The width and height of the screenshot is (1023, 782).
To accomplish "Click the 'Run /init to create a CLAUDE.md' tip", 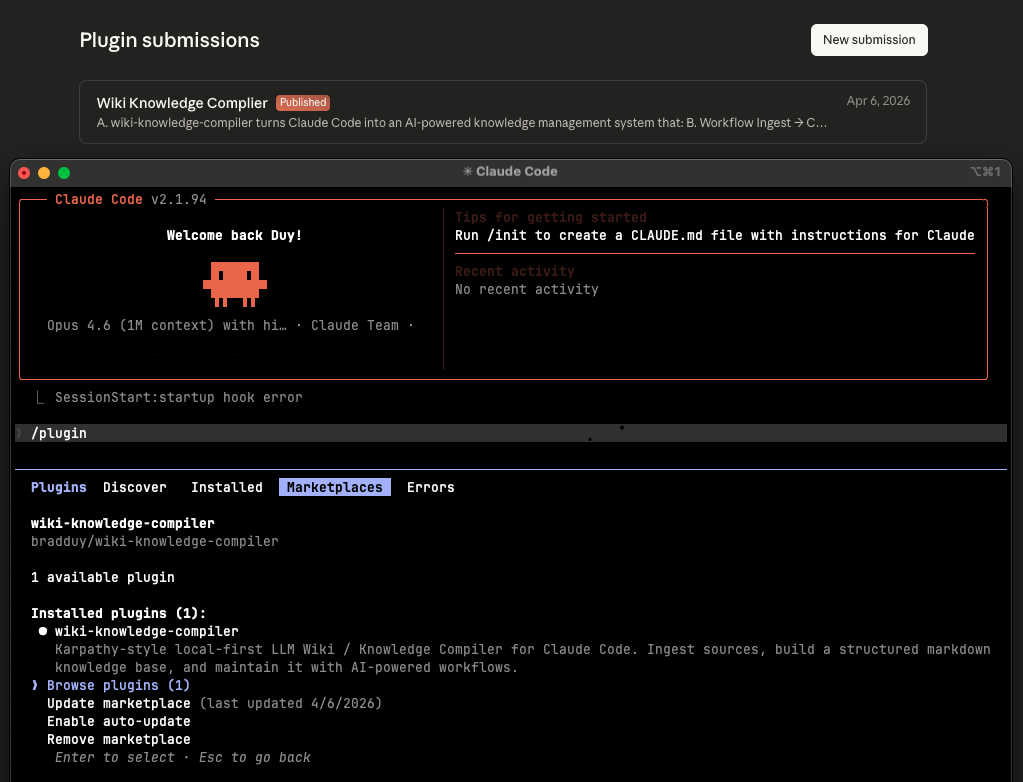I will [714, 235].
